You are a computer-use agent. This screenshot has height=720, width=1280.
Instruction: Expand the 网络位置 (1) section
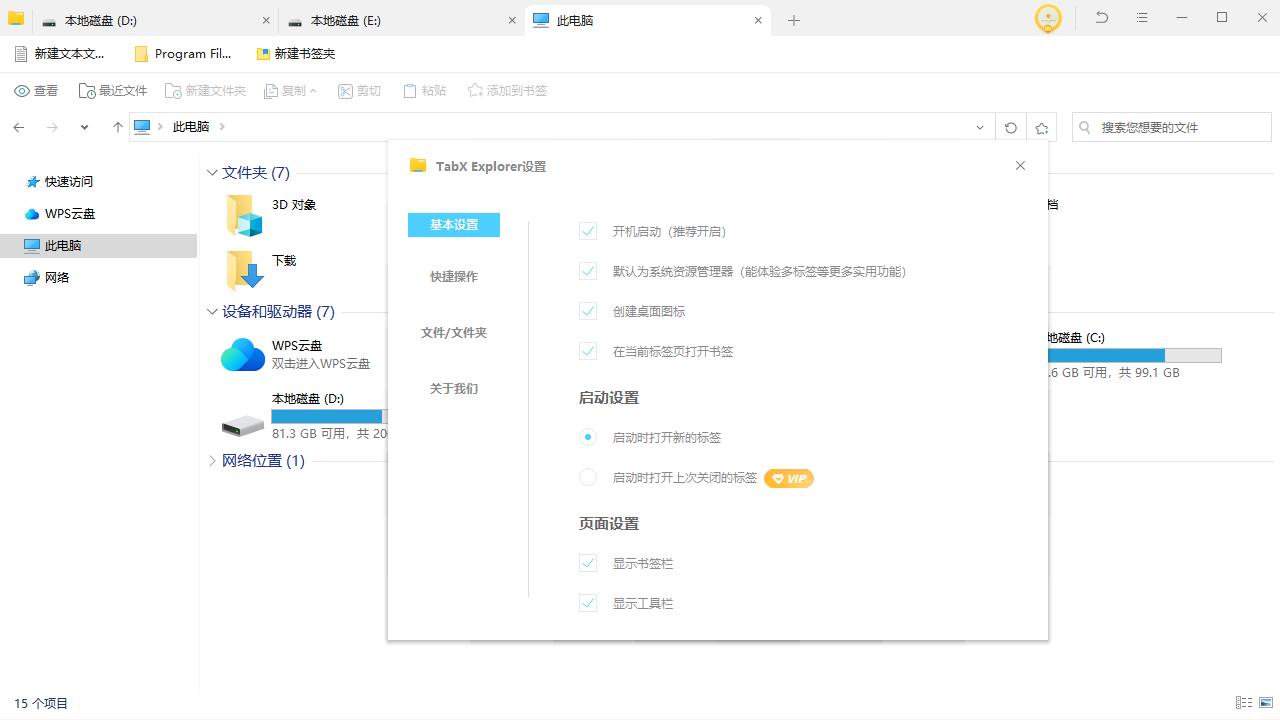[211, 460]
